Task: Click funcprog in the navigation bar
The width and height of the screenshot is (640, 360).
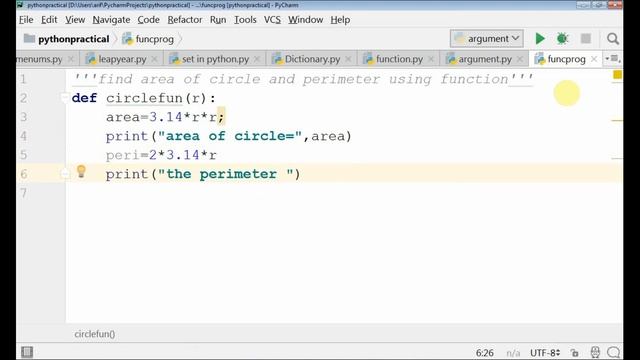Action: (155, 39)
